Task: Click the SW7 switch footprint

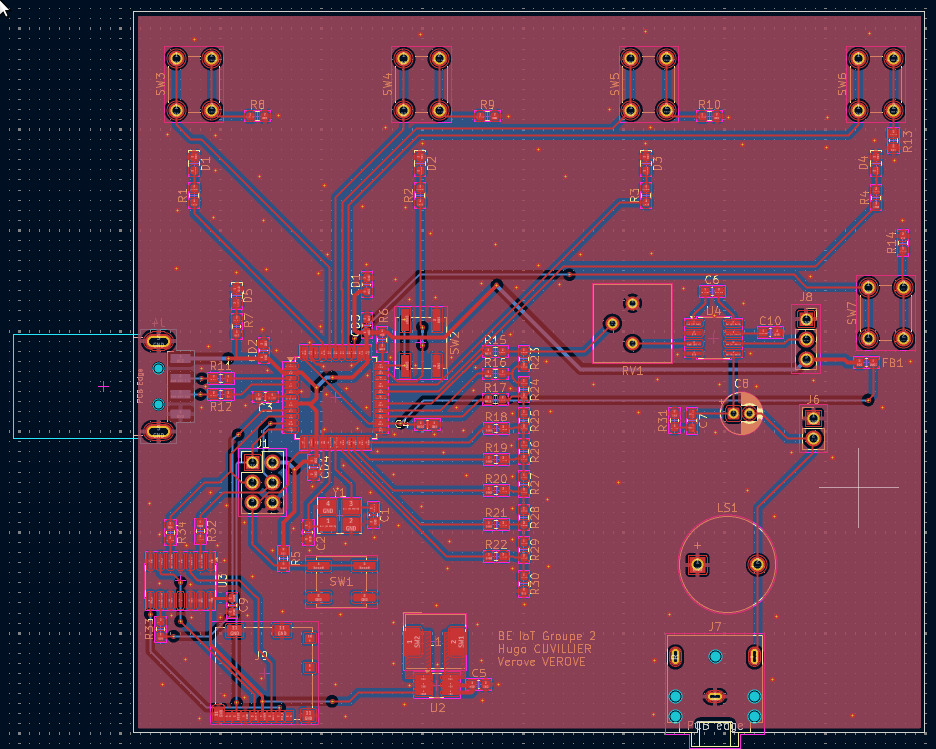Action: coord(885,312)
